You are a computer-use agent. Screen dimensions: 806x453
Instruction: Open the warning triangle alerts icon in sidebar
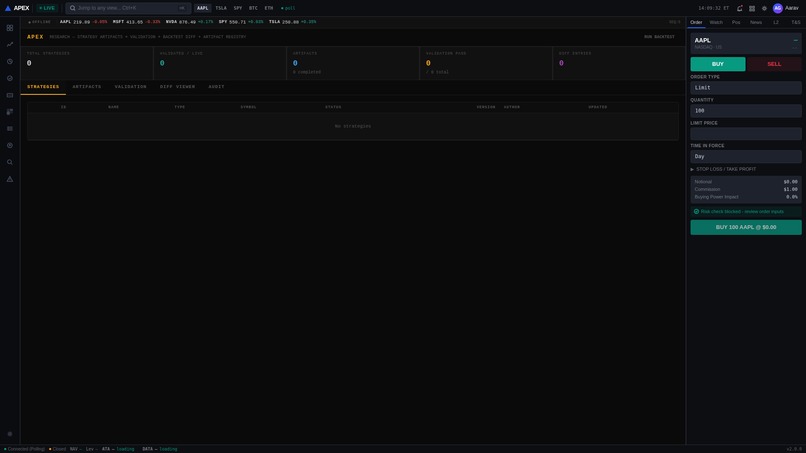(x=10, y=179)
